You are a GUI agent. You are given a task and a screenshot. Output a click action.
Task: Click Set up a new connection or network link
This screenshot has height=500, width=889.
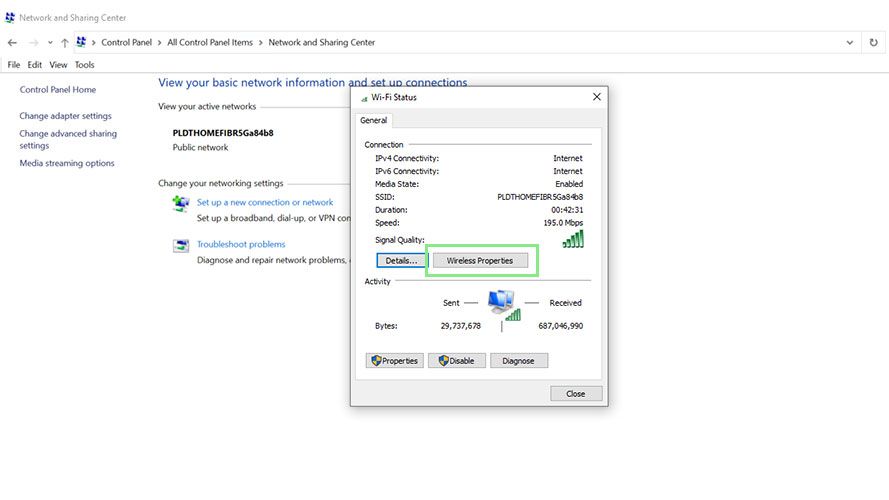tap(265, 202)
